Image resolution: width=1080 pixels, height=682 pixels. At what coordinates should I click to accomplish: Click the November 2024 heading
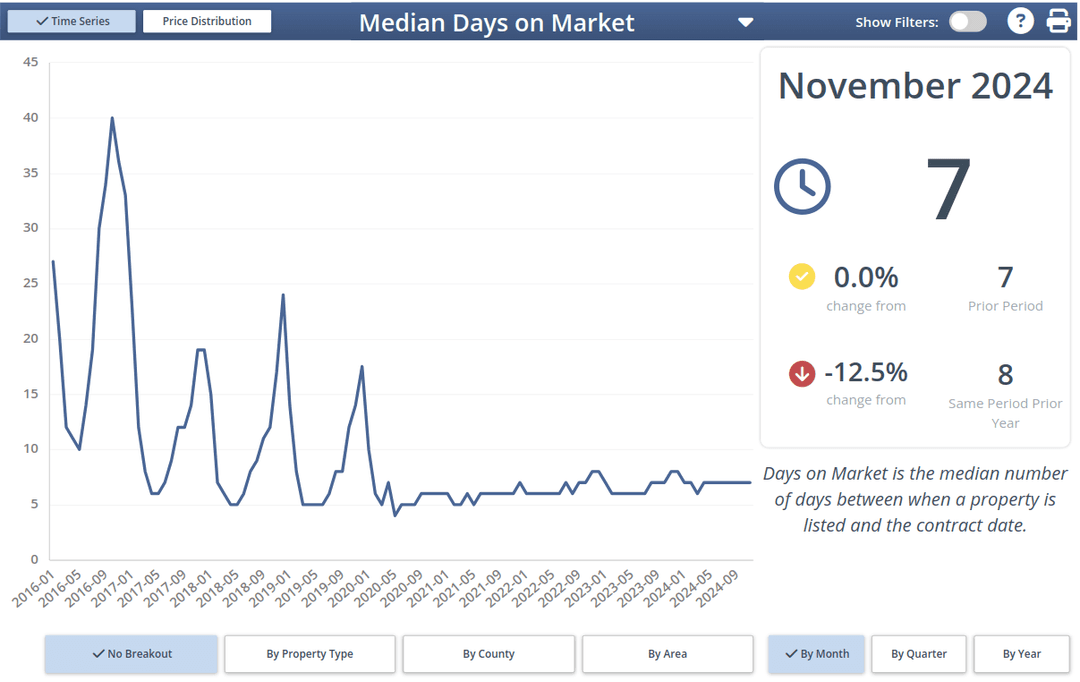[x=915, y=86]
